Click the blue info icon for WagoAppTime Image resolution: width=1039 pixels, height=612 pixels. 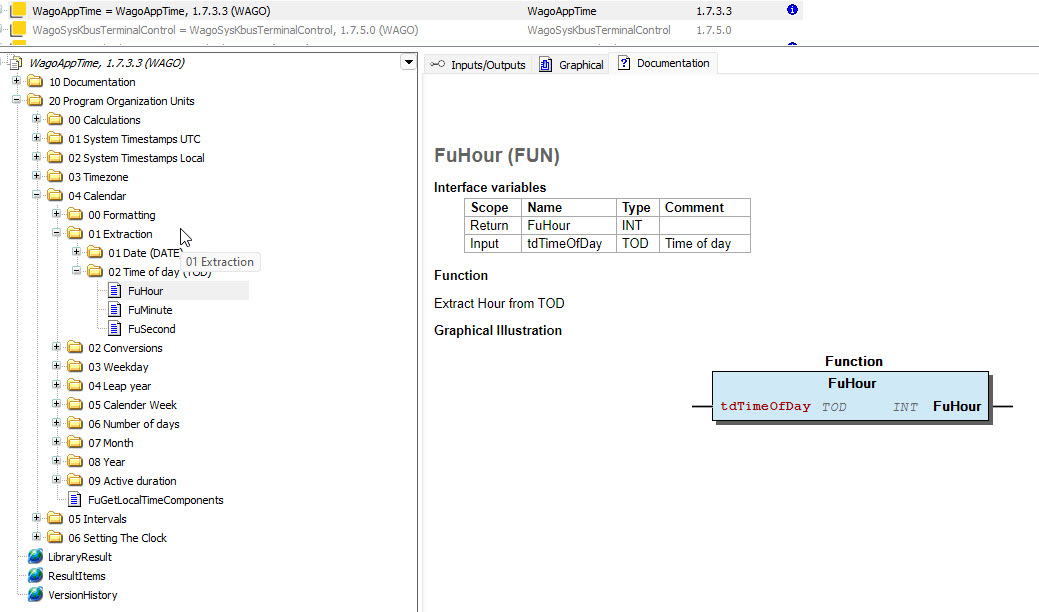click(792, 10)
